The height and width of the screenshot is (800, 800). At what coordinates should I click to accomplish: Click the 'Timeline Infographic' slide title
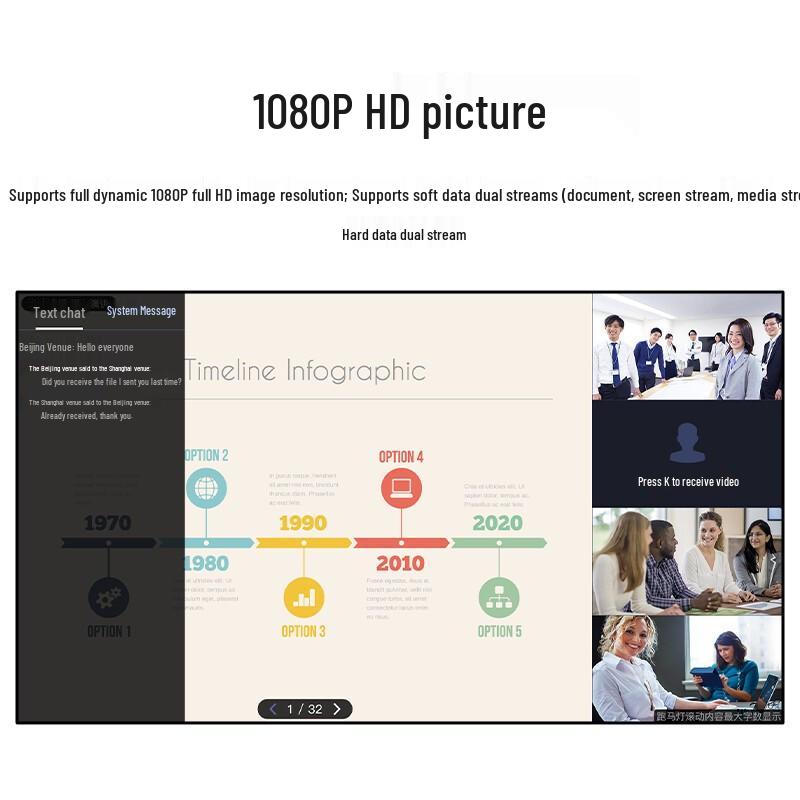coord(305,370)
